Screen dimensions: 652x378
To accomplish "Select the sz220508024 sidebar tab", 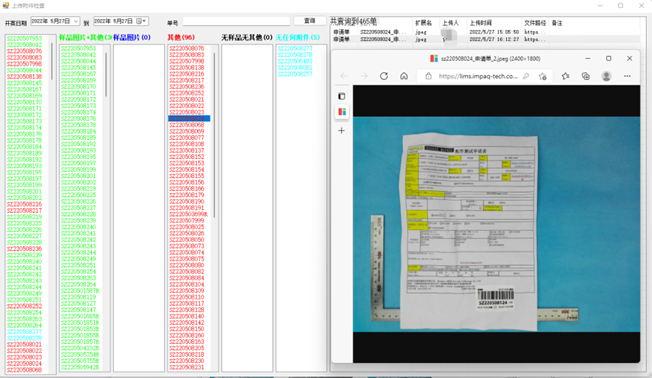I will [341, 112].
